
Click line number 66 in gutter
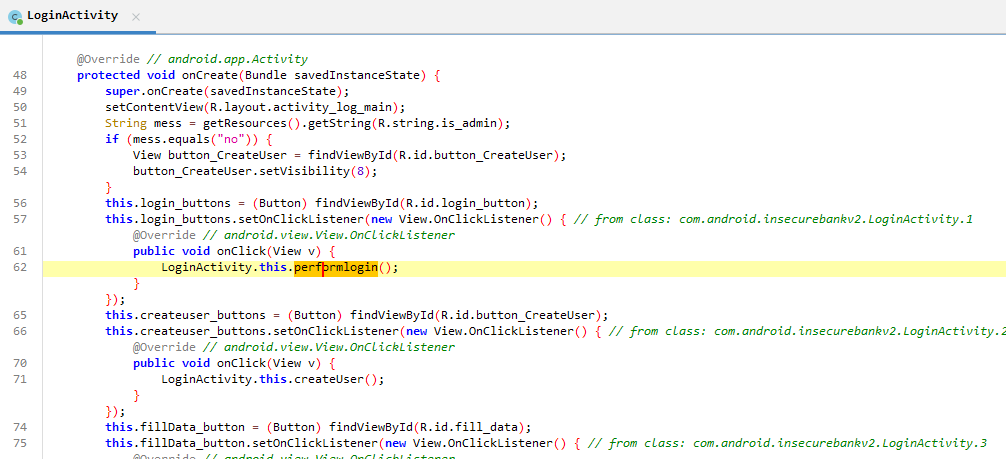(x=20, y=331)
